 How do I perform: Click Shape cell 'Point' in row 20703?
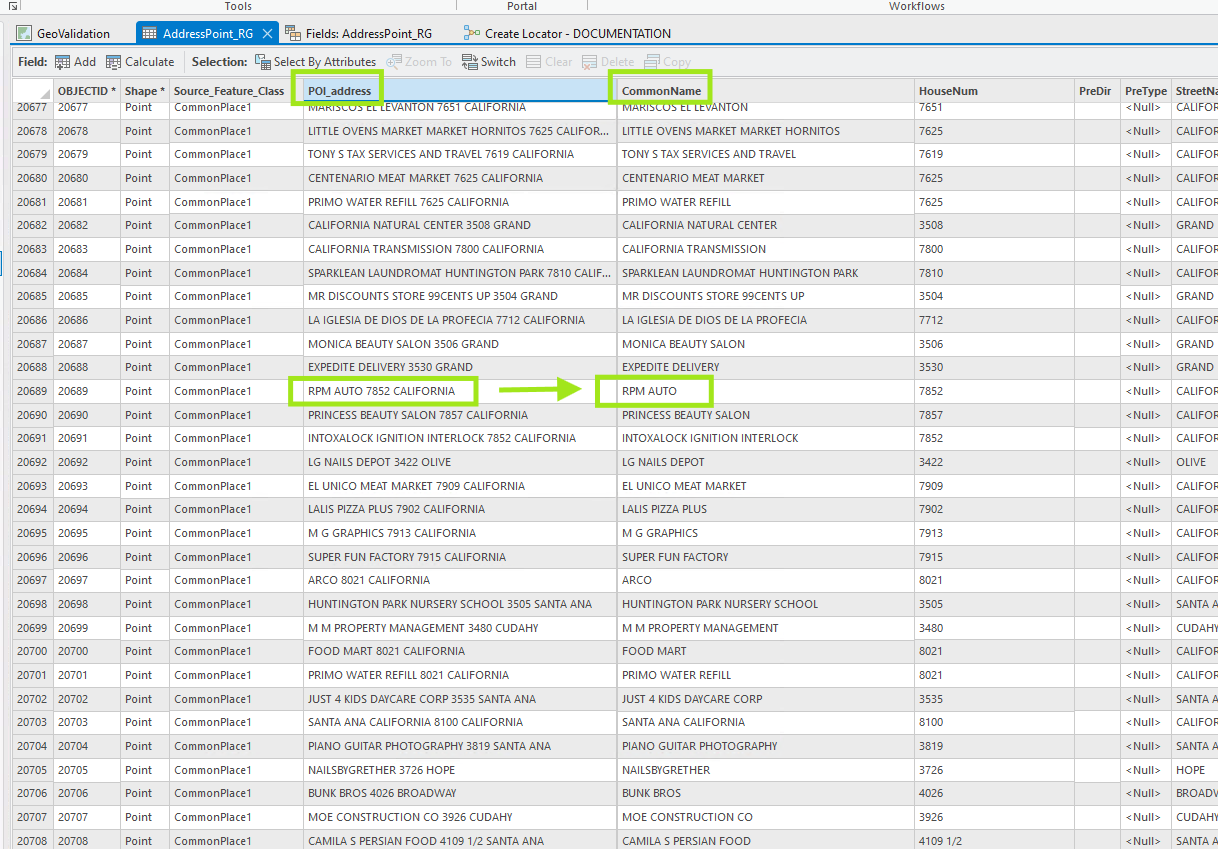[x=145, y=722]
